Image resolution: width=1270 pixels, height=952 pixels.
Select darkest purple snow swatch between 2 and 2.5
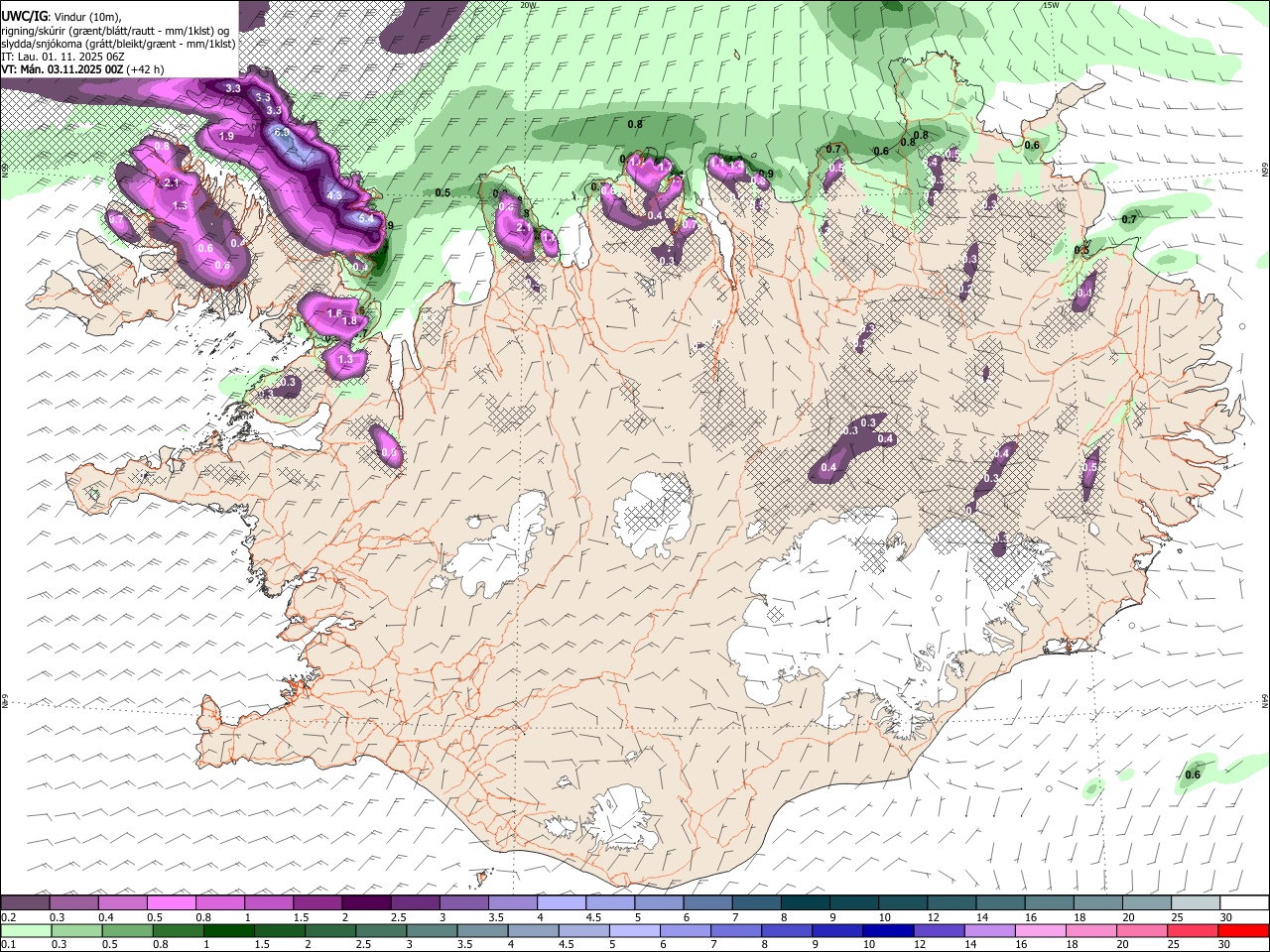364,902
